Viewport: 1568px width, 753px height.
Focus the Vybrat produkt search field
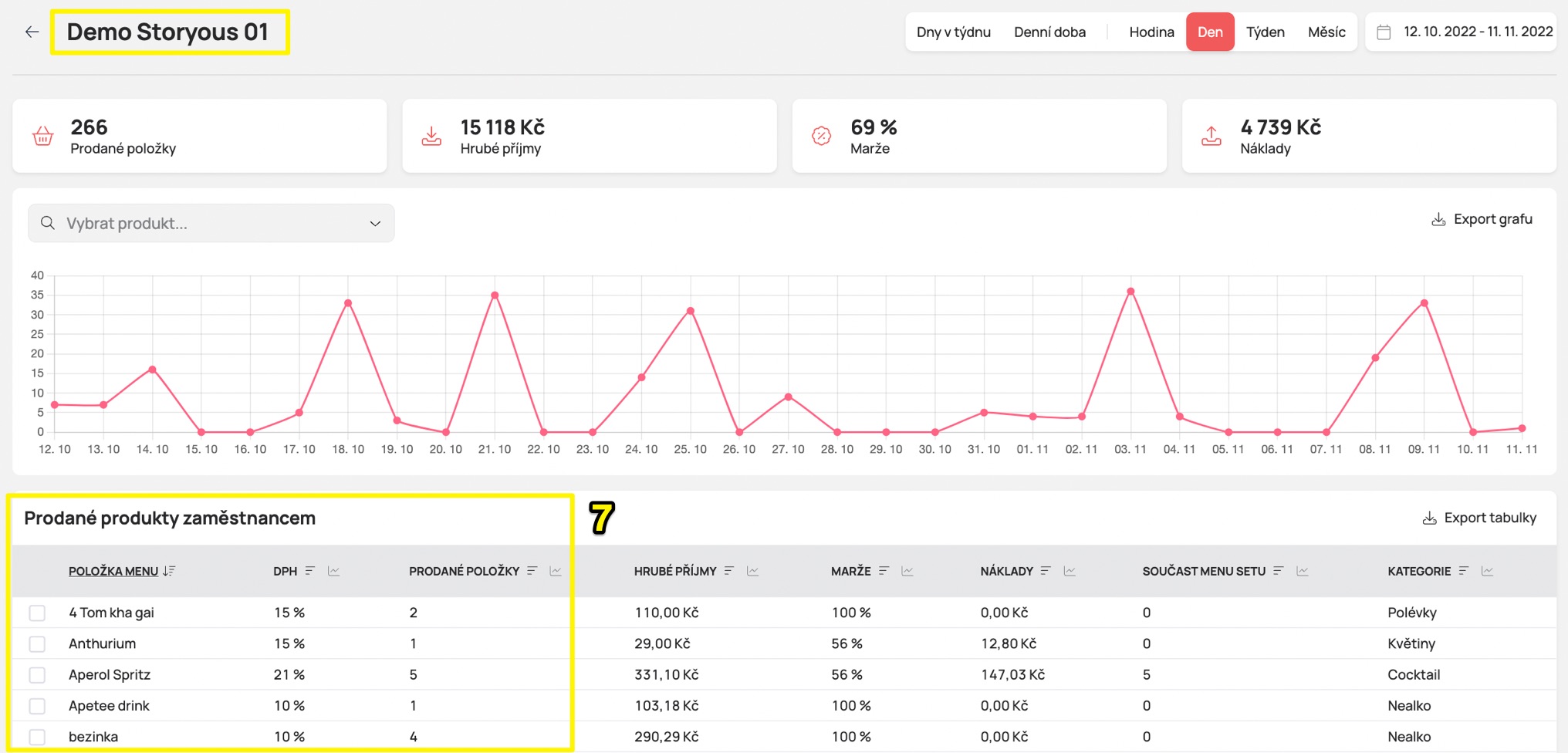click(211, 223)
